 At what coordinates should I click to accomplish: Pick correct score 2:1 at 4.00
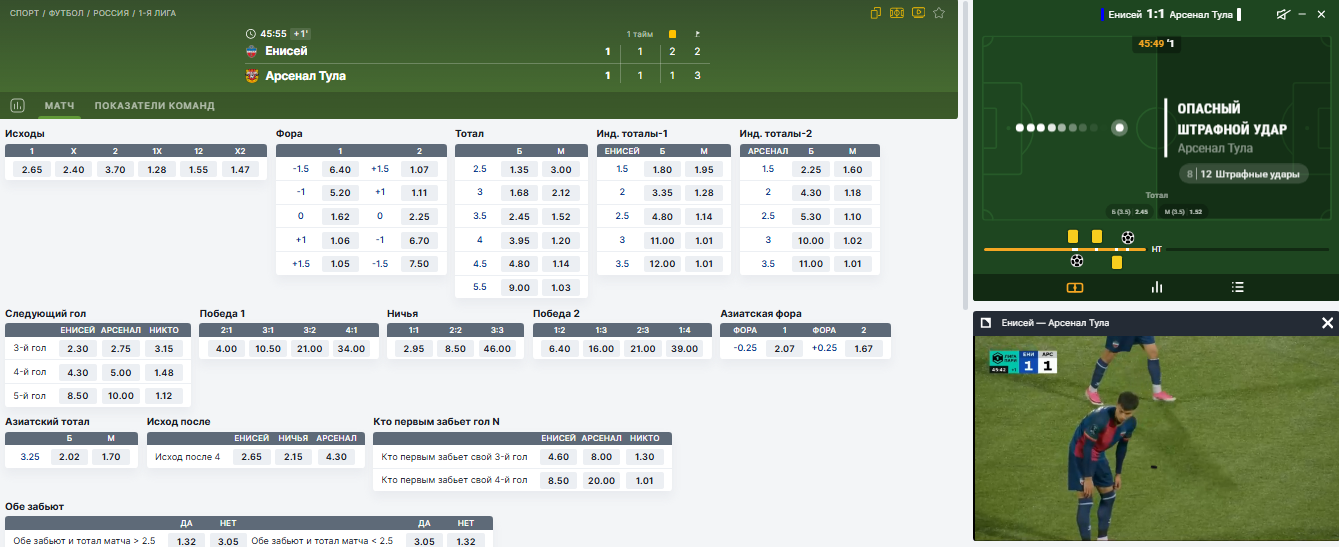[226, 349]
